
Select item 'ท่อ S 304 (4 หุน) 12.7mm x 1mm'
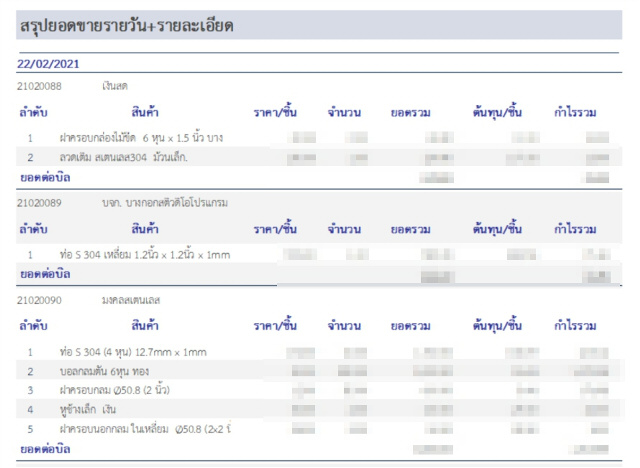tap(133, 352)
